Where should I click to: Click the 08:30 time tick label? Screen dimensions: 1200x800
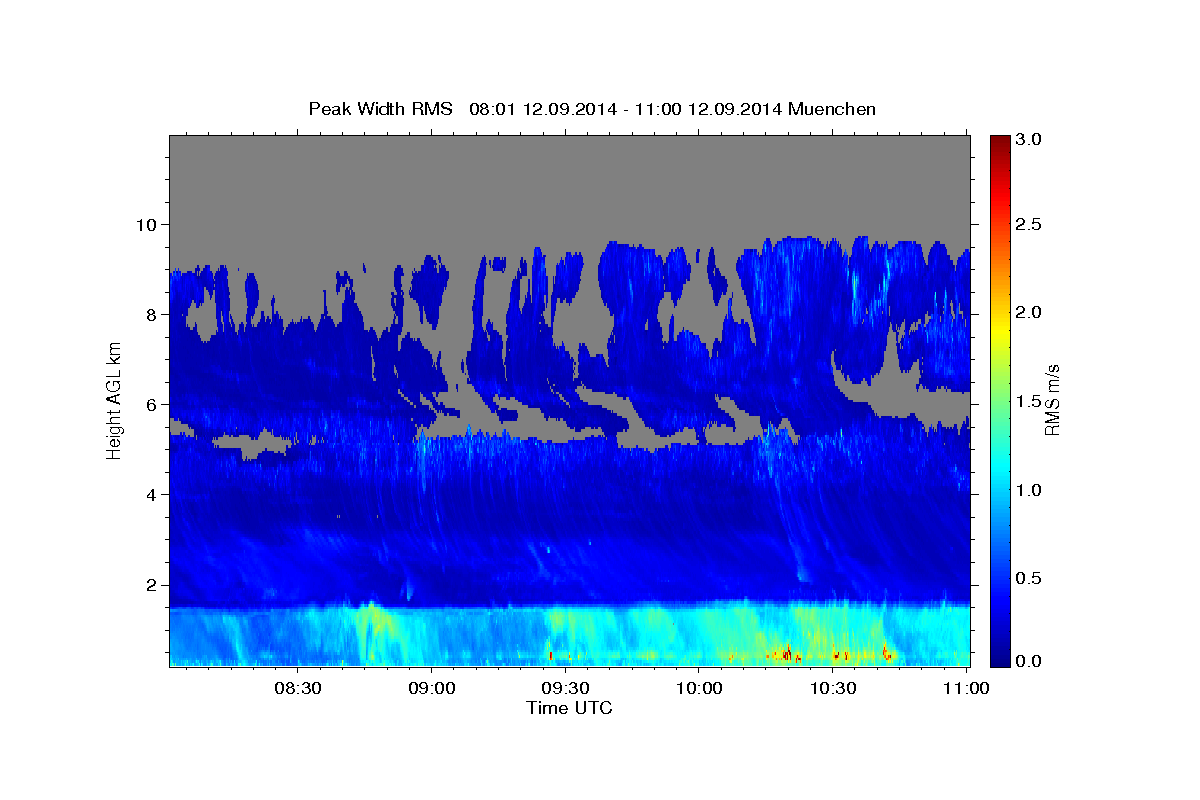click(298, 688)
